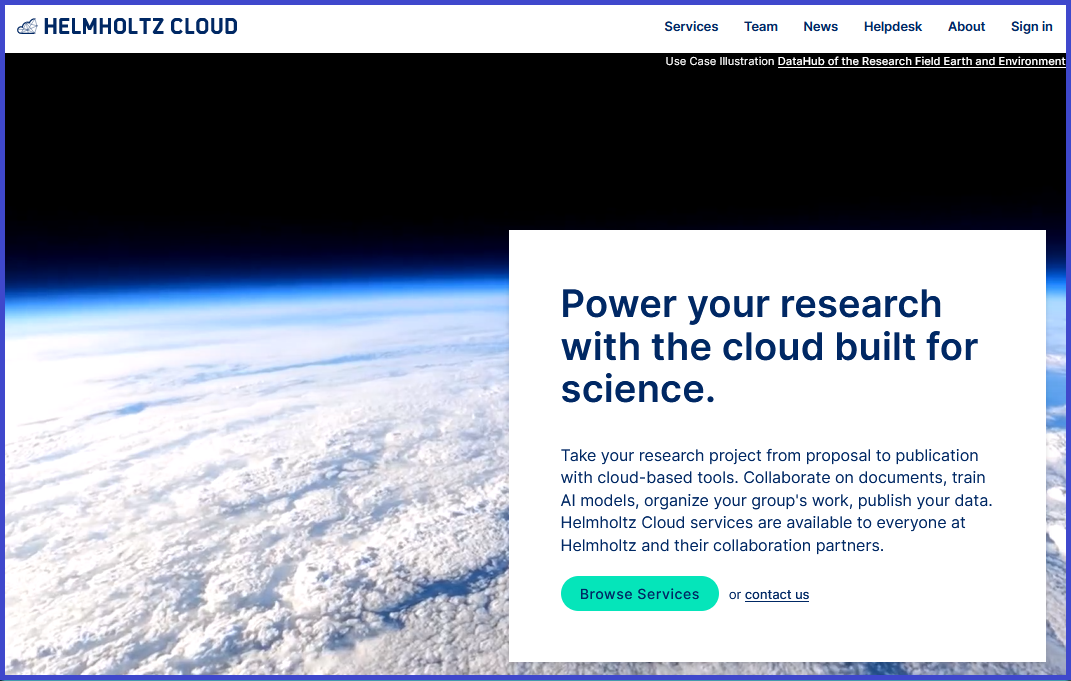
Task: Follow the contact us link
Action: point(777,595)
